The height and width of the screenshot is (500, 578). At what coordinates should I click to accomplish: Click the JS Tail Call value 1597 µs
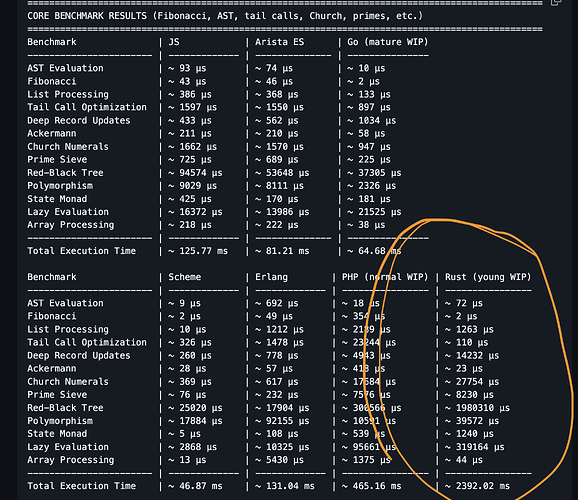pyautogui.click(x=193, y=107)
